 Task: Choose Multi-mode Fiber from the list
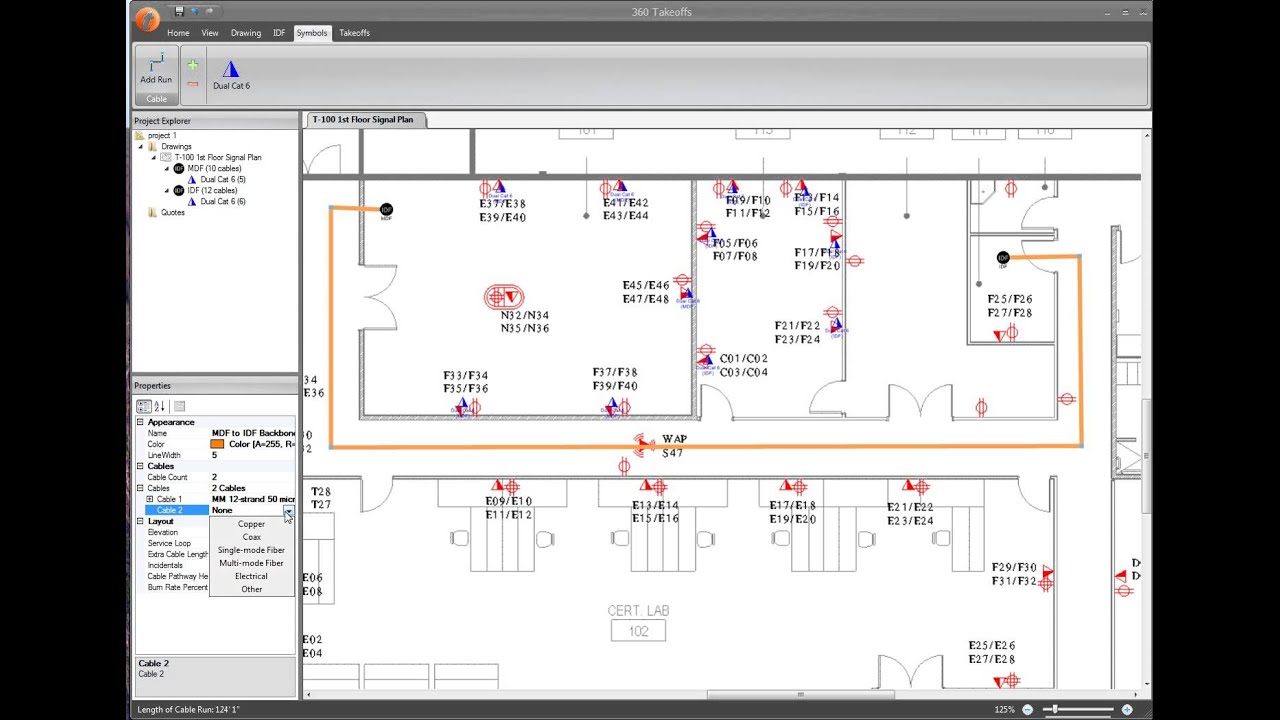click(x=251, y=563)
